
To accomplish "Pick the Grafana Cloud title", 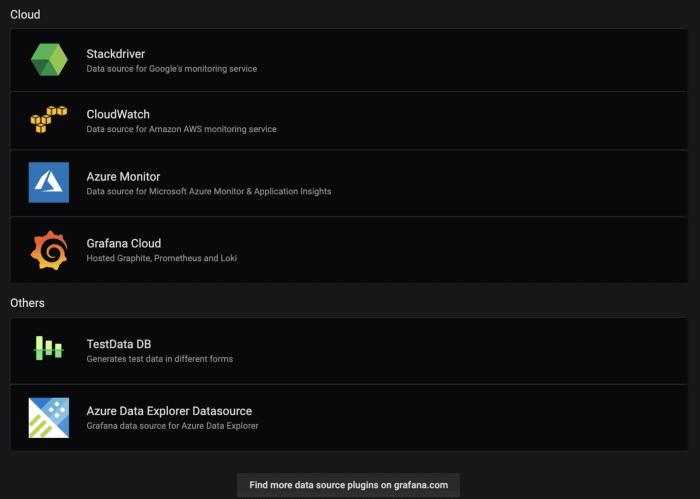I will point(124,243).
